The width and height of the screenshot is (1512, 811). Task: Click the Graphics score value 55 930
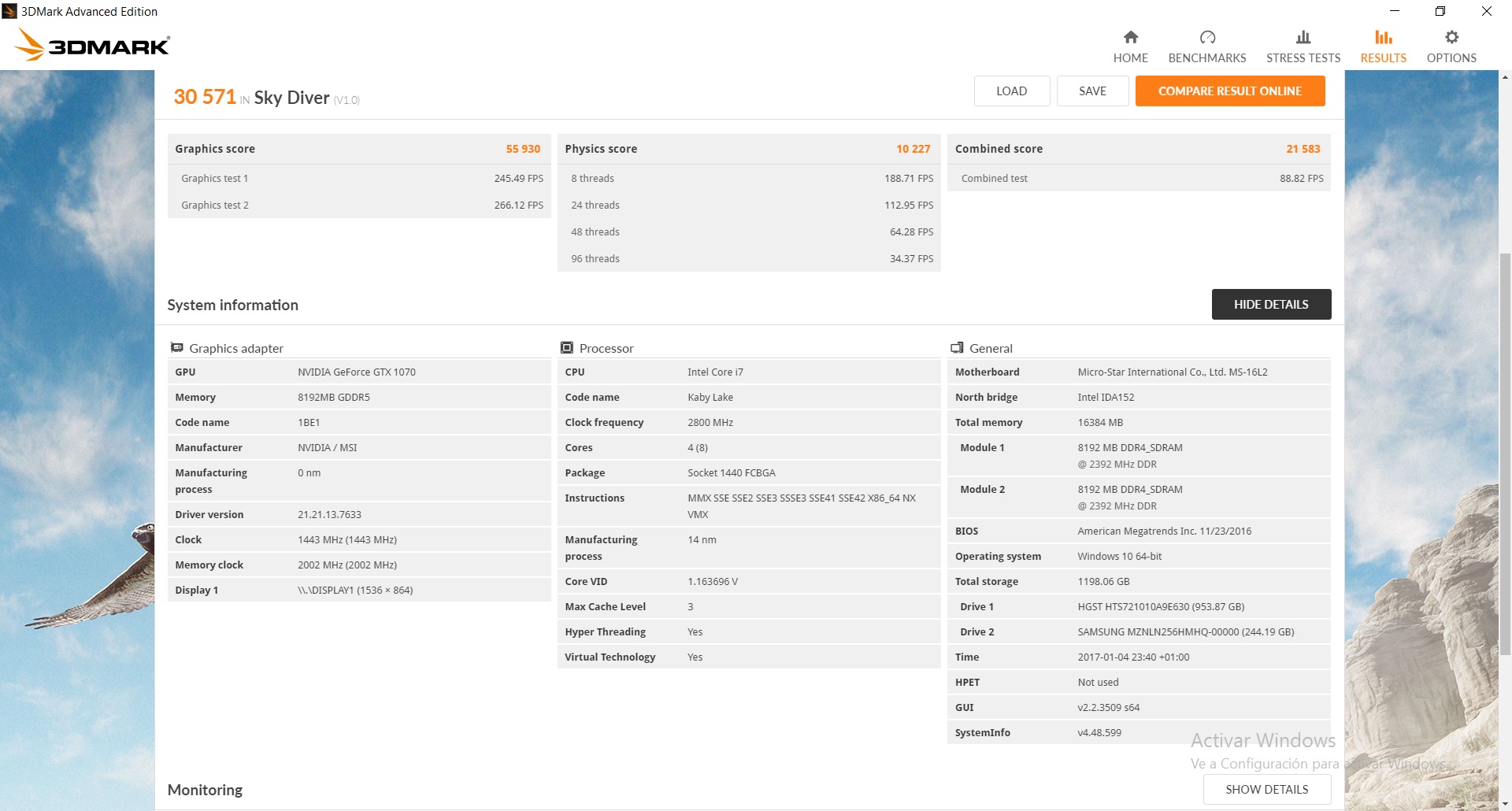pos(523,148)
